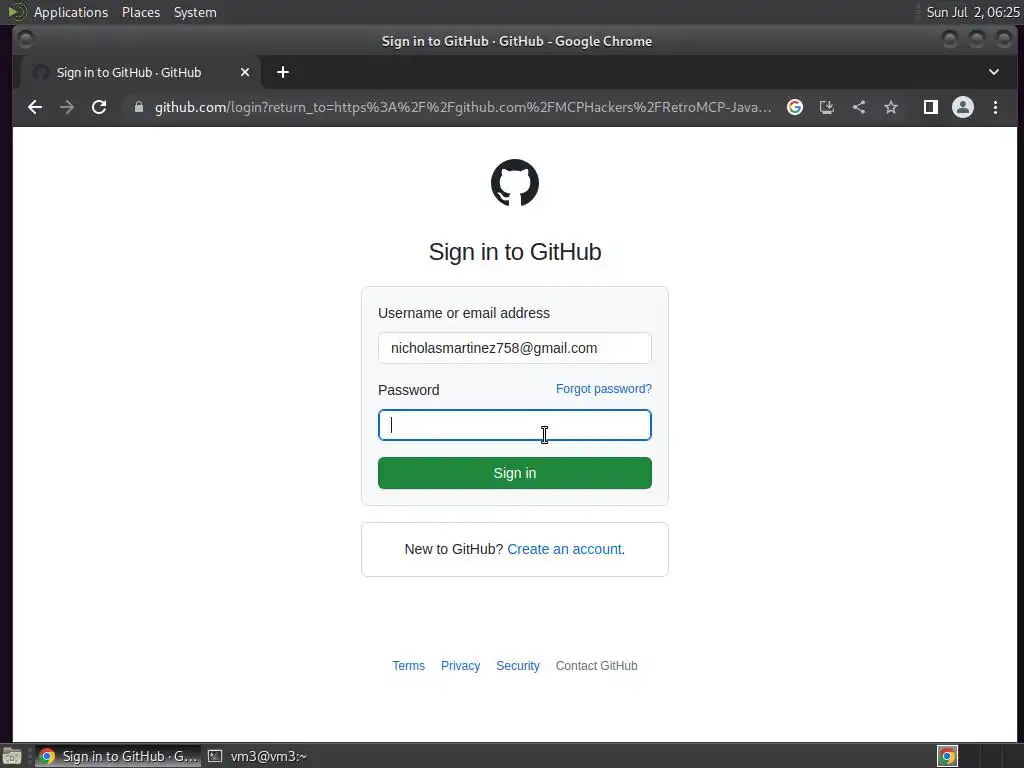Click the Forgot password? link
This screenshot has height=768, width=1024.
603,389
